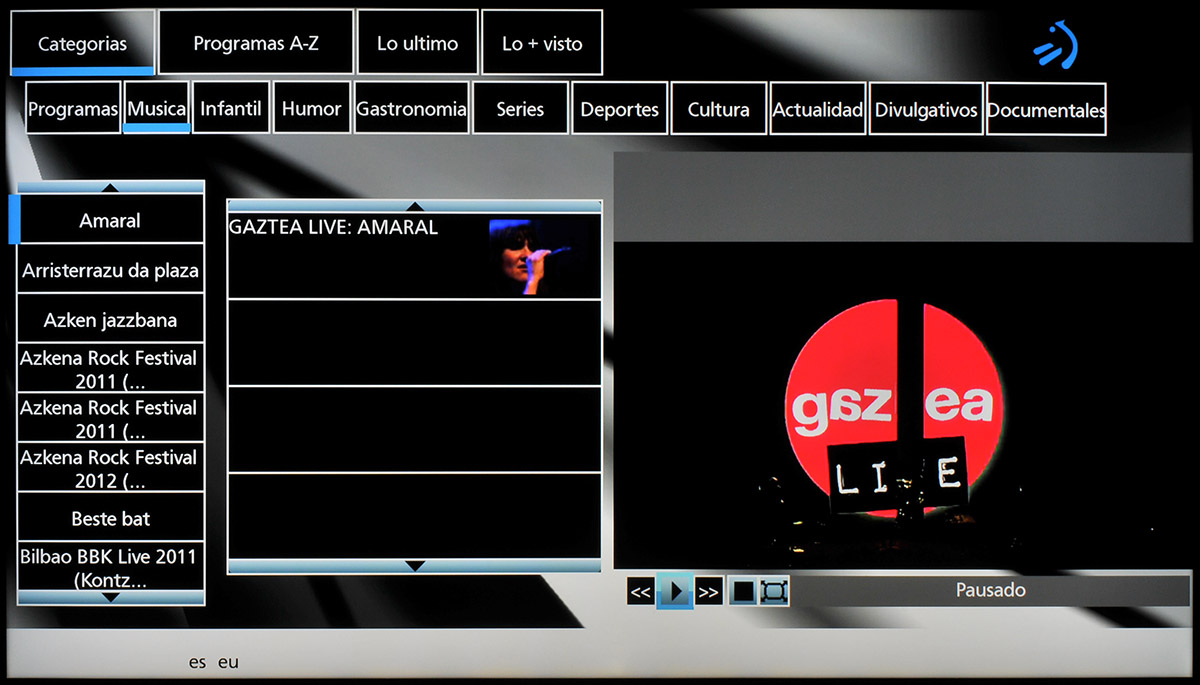Select the Documentales category
1200x685 pixels.
point(1046,110)
